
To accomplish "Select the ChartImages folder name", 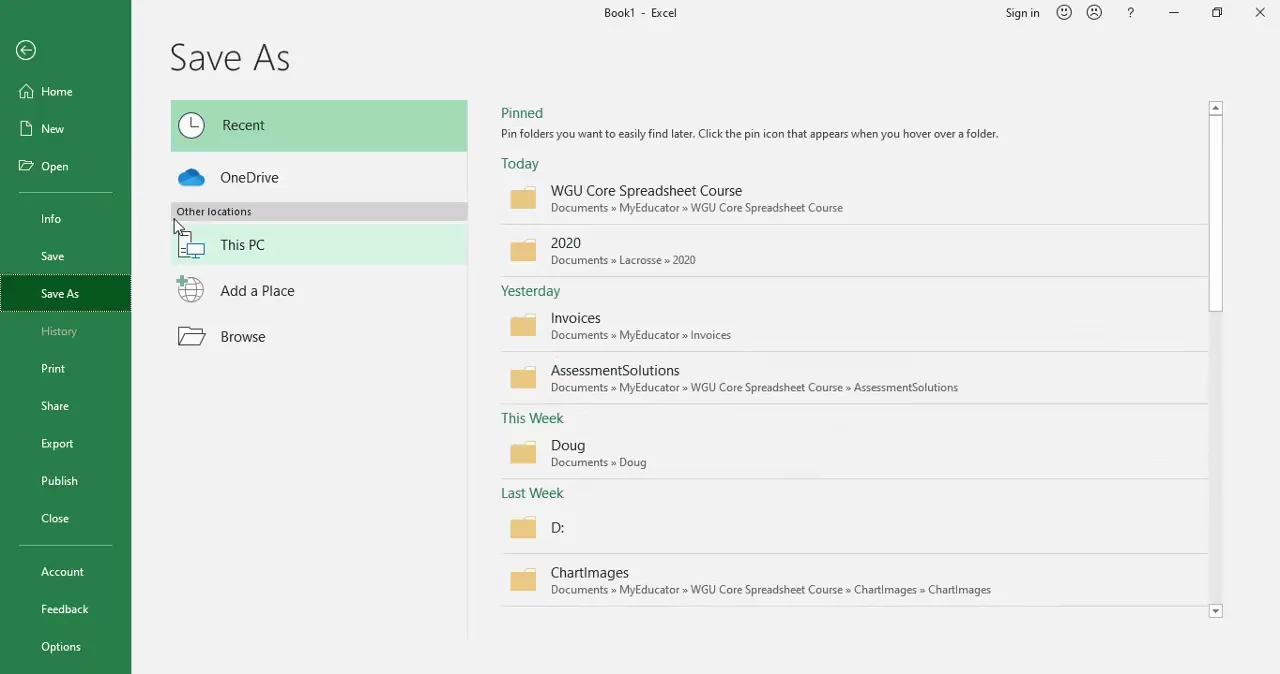I will 589,573.
